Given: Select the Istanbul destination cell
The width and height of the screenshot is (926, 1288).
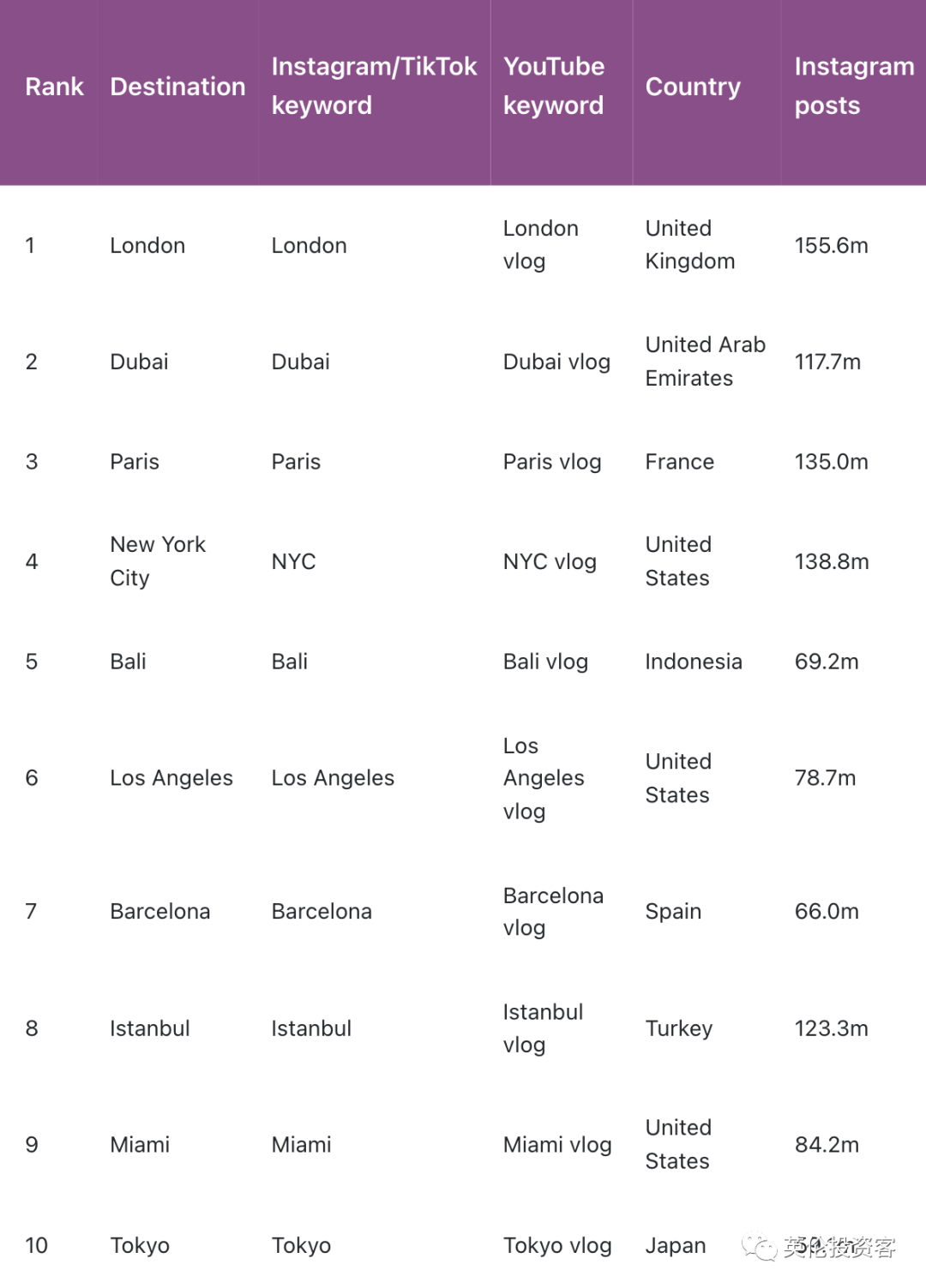Looking at the screenshot, I should coord(150,1028).
